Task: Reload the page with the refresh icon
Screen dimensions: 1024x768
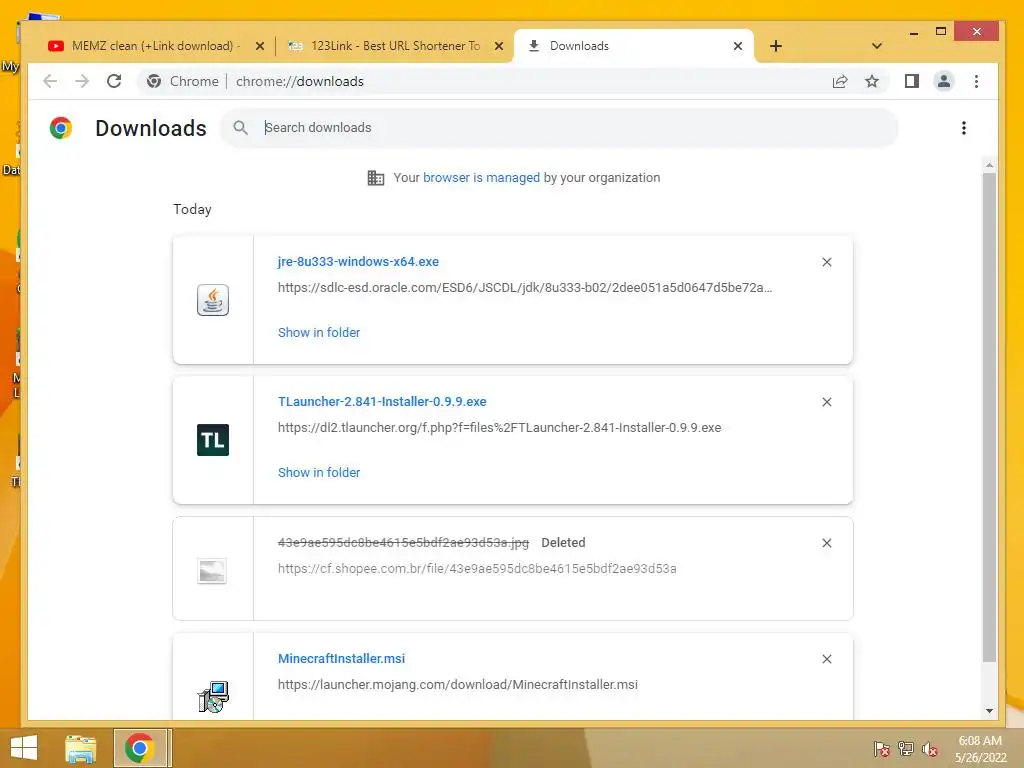Action: (x=114, y=81)
